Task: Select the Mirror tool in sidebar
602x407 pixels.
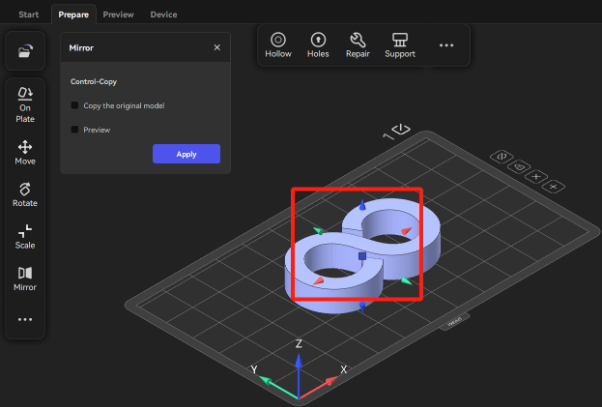Action: click(25, 278)
